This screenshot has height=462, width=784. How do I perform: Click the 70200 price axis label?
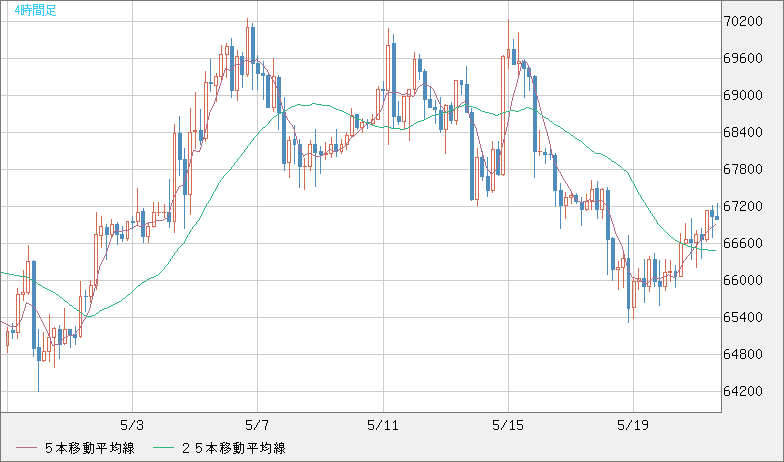point(743,21)
